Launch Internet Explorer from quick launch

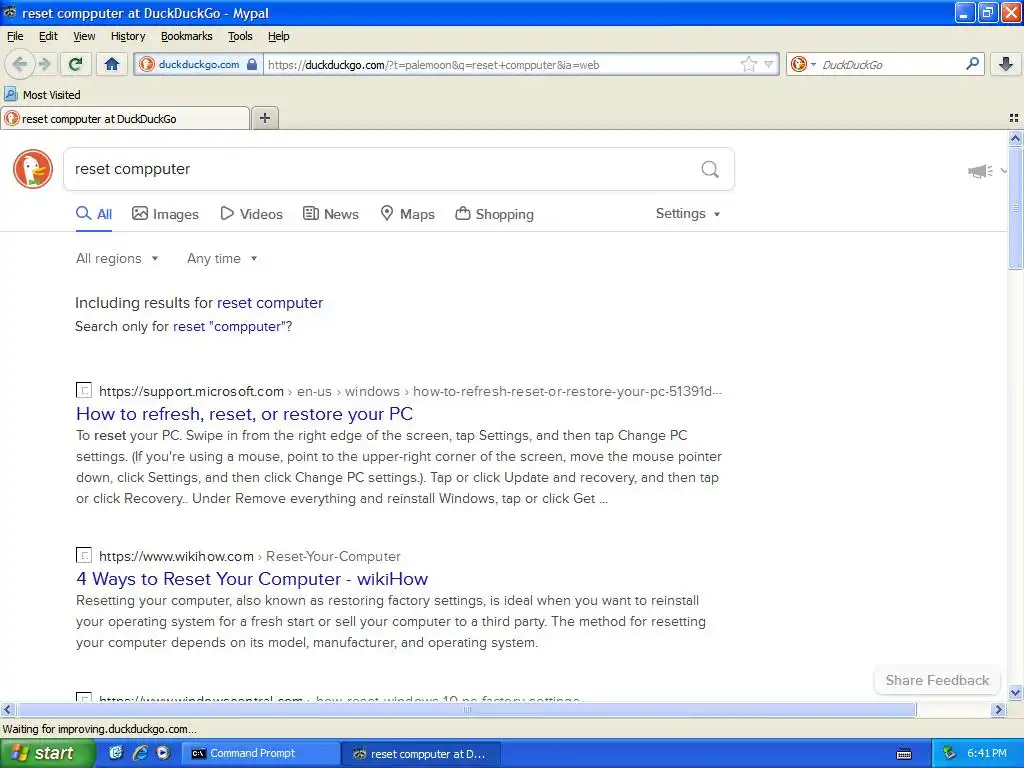(x=140, y=753)
